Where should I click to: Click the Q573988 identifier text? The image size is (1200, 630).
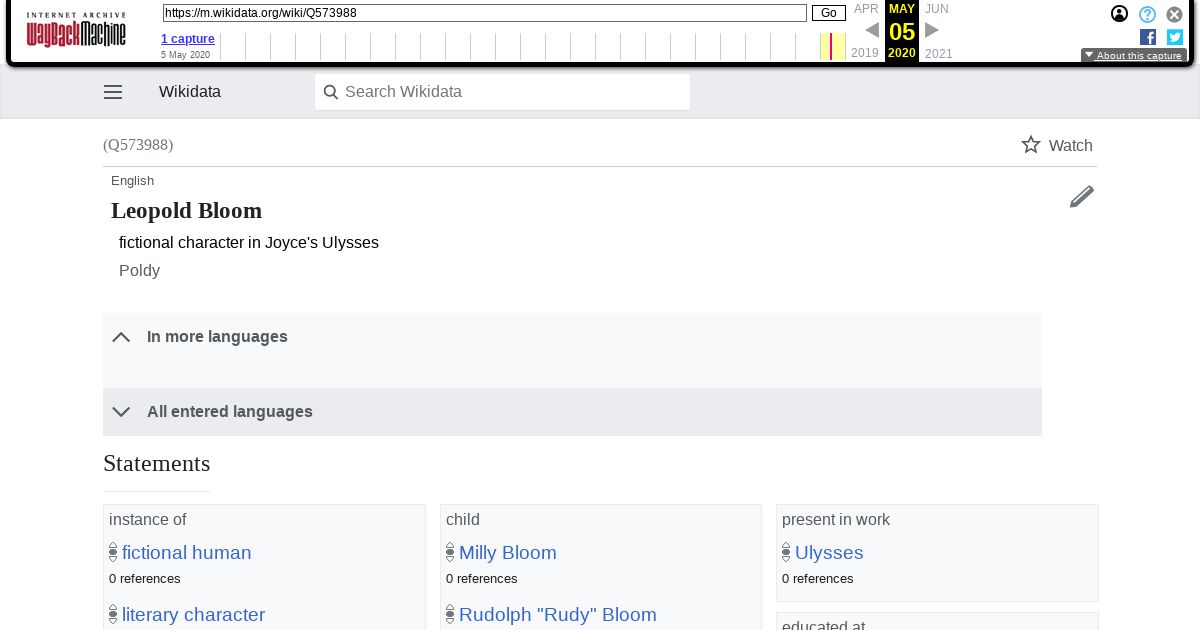(x=138, y=145)
